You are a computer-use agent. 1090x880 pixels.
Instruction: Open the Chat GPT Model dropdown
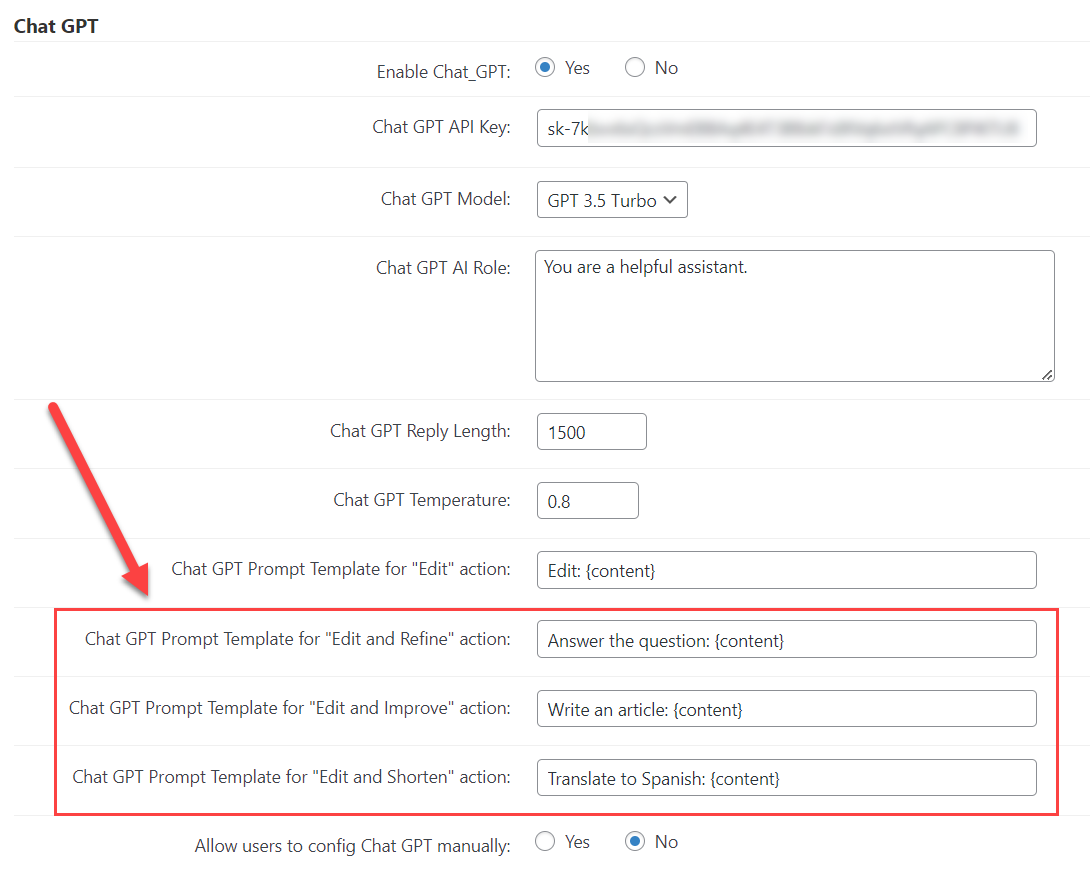[612, 200]
